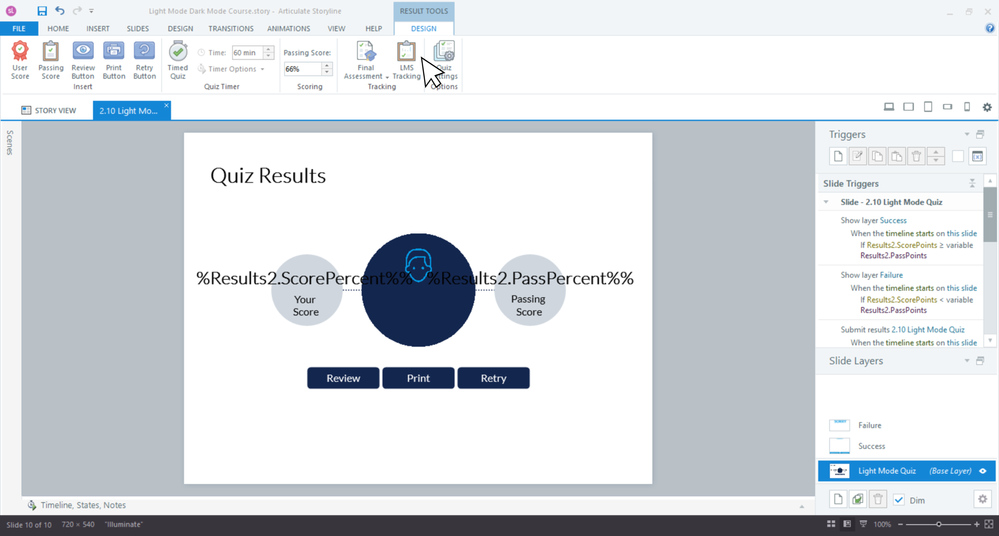Click the Print button on the slide
The image size is (999, 536).
point(419,378)
